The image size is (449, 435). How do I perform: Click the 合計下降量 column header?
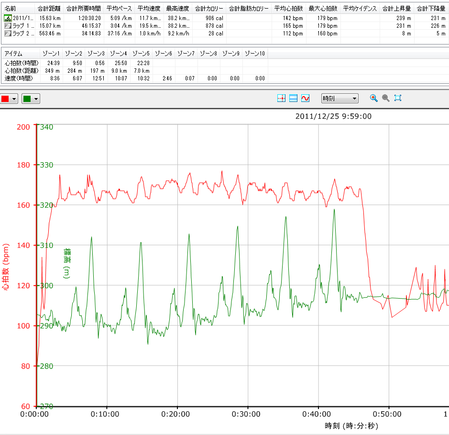click(431, 8)
